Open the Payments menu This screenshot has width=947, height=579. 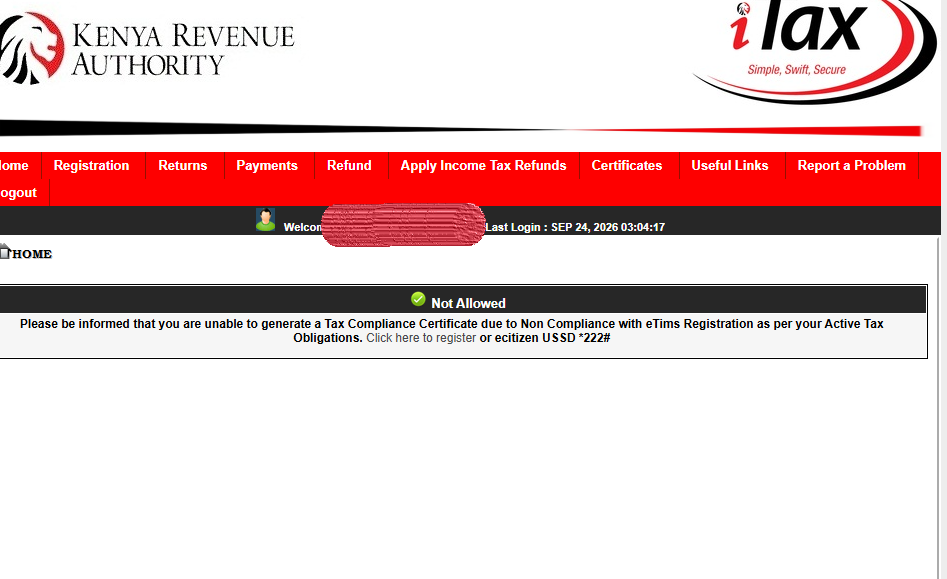267,165
